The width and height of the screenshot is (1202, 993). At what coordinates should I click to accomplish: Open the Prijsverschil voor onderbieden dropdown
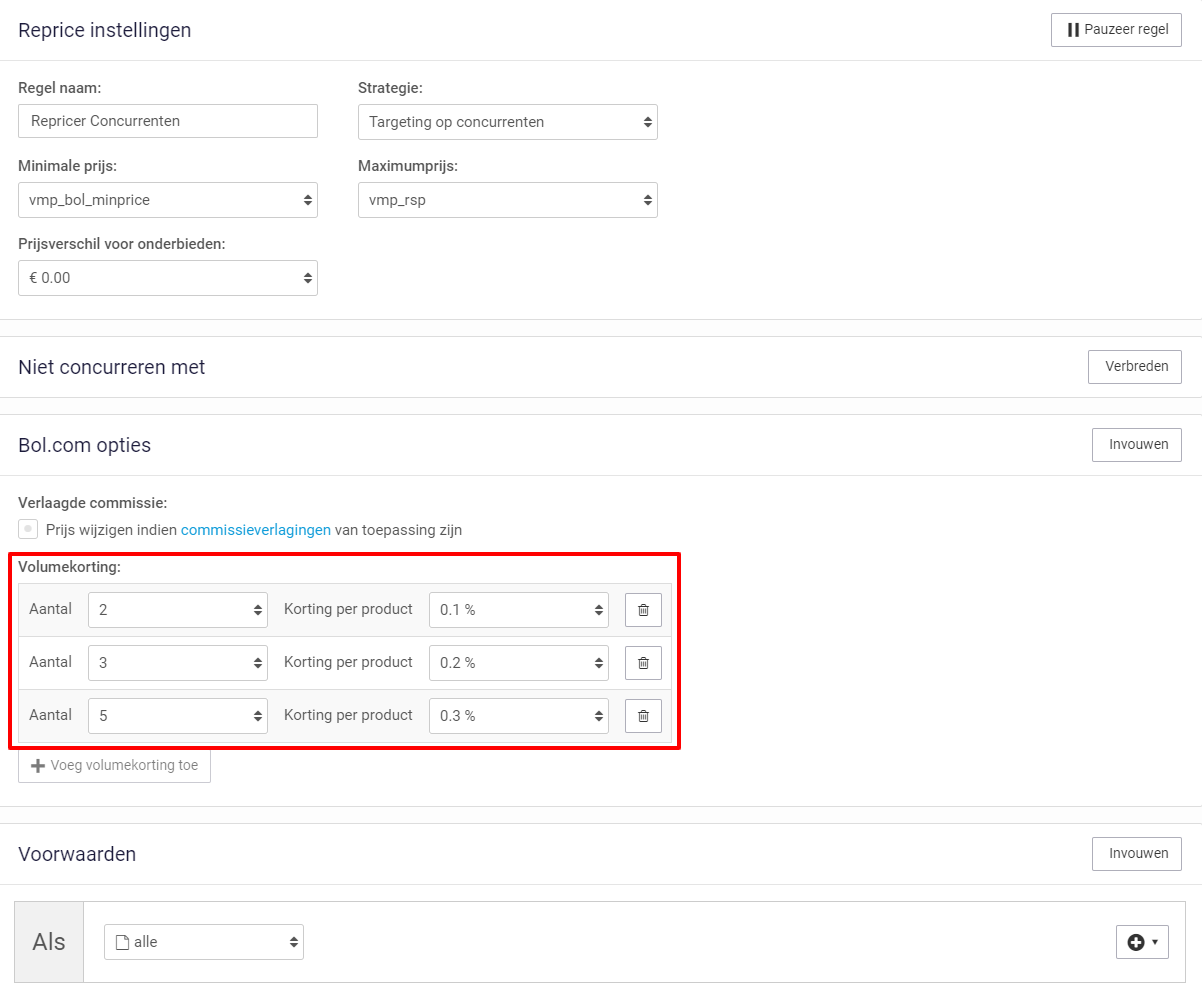tap(168, 278)
